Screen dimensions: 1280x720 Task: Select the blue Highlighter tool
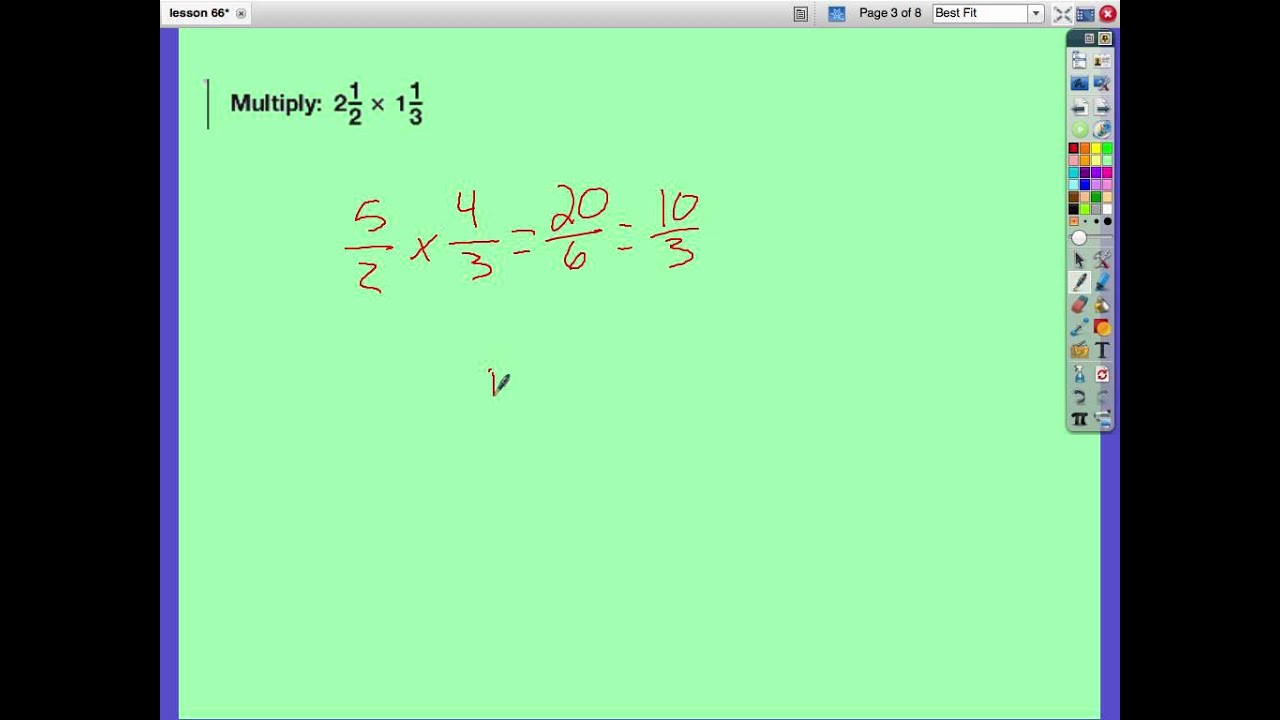tap(1102, 282)
